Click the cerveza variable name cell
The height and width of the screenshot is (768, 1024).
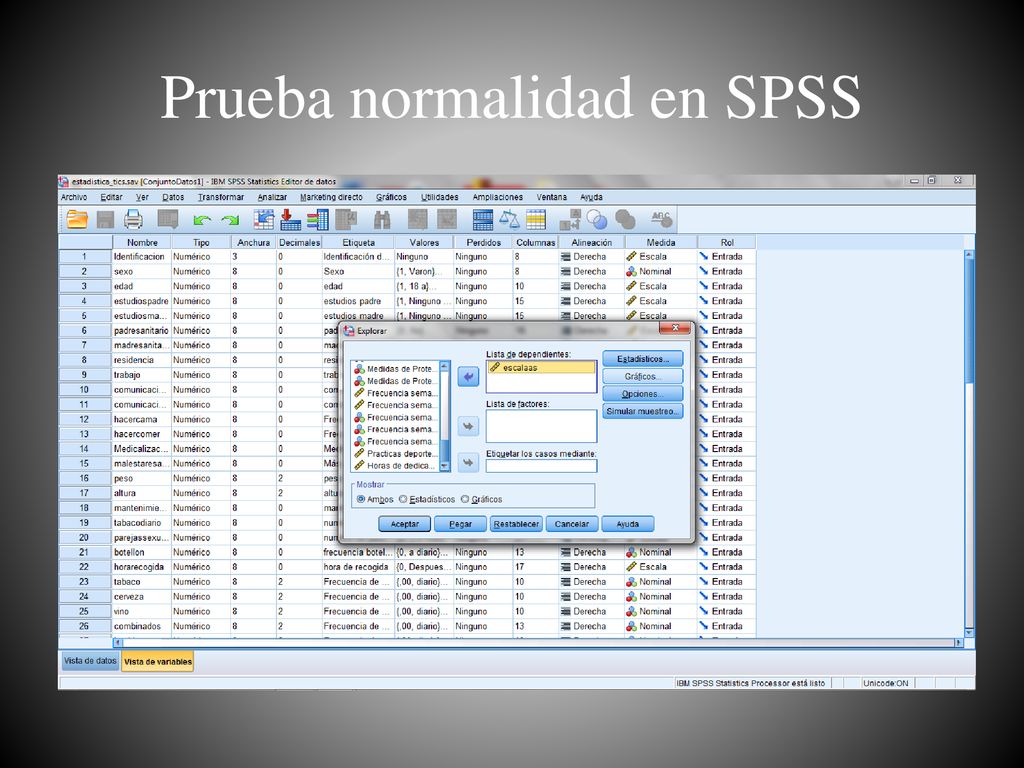click(142, 596)
